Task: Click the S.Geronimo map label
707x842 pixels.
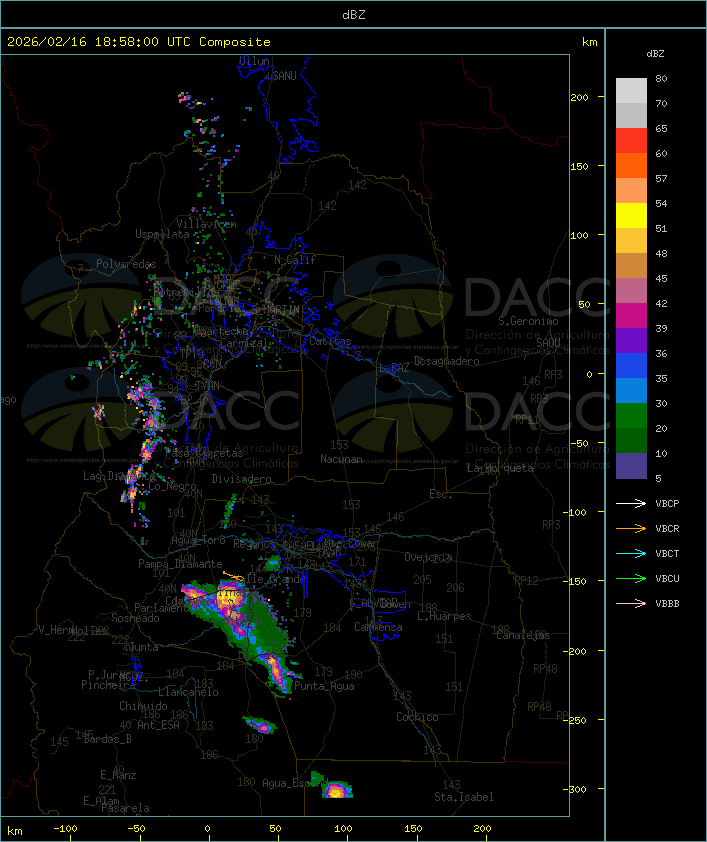Action: tap(528, 321)
